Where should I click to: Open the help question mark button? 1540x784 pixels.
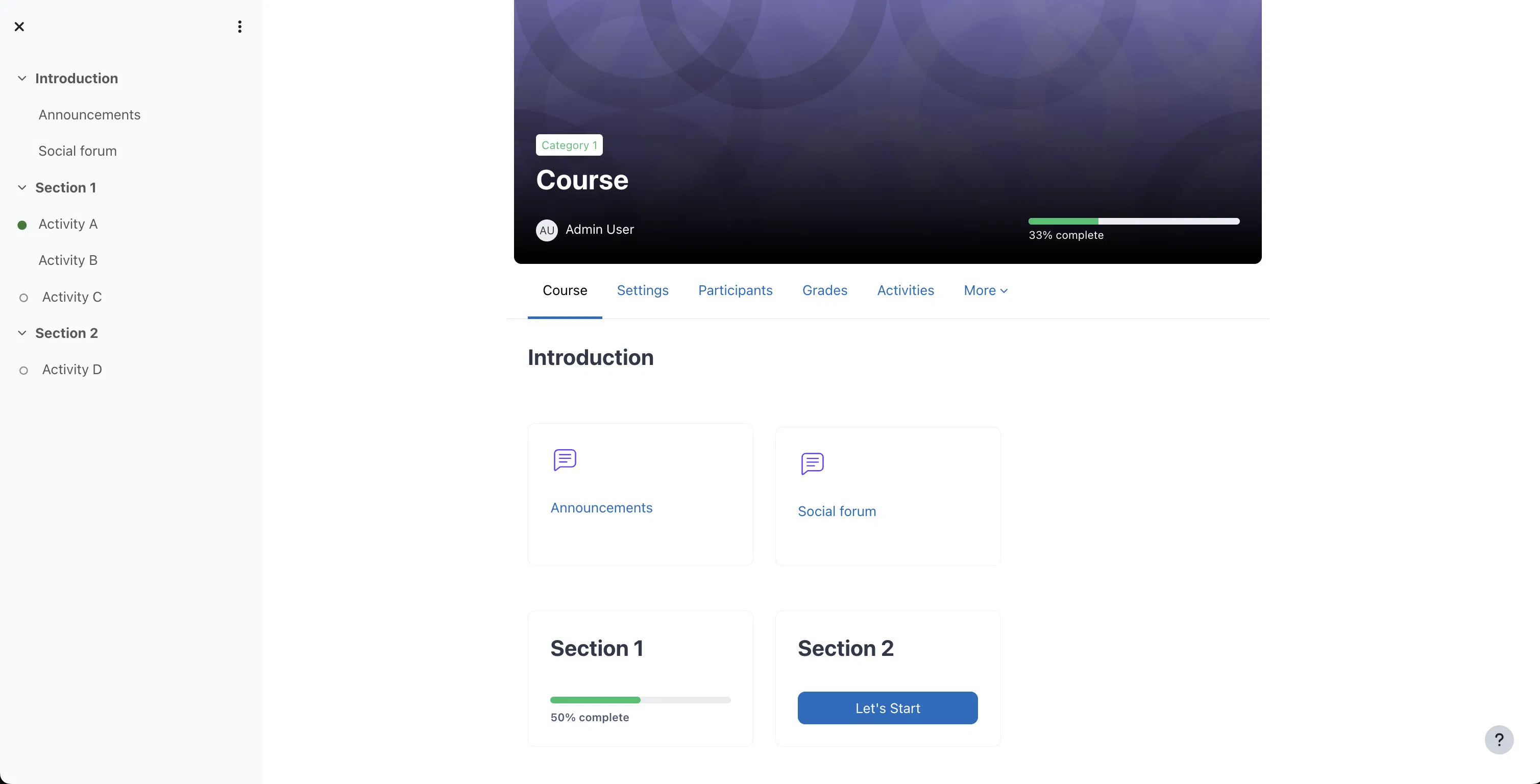tap(1499, 740)
